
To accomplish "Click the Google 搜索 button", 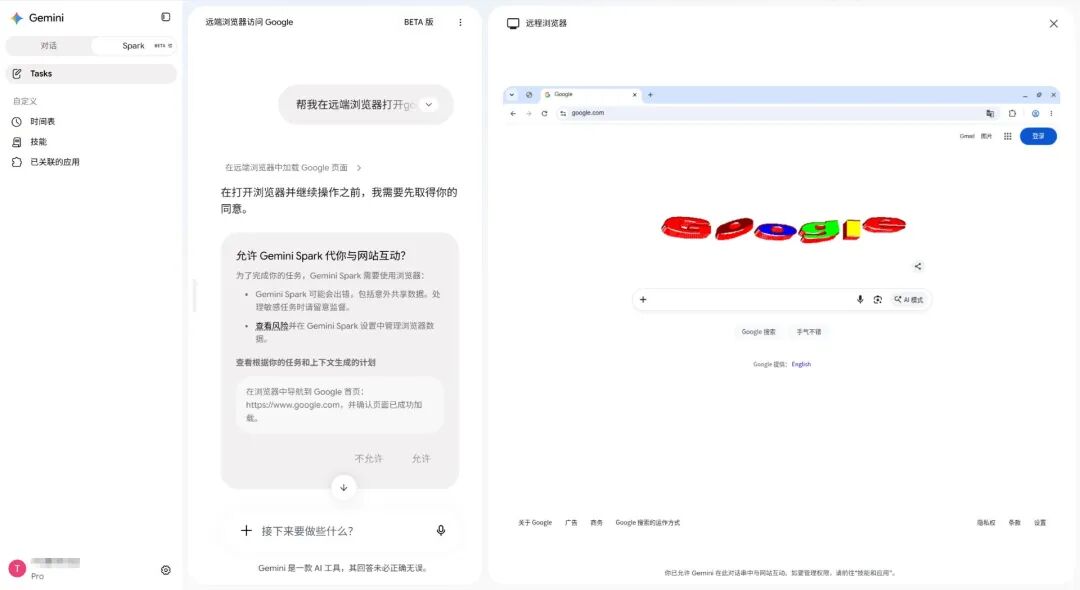I will [758, 332].
